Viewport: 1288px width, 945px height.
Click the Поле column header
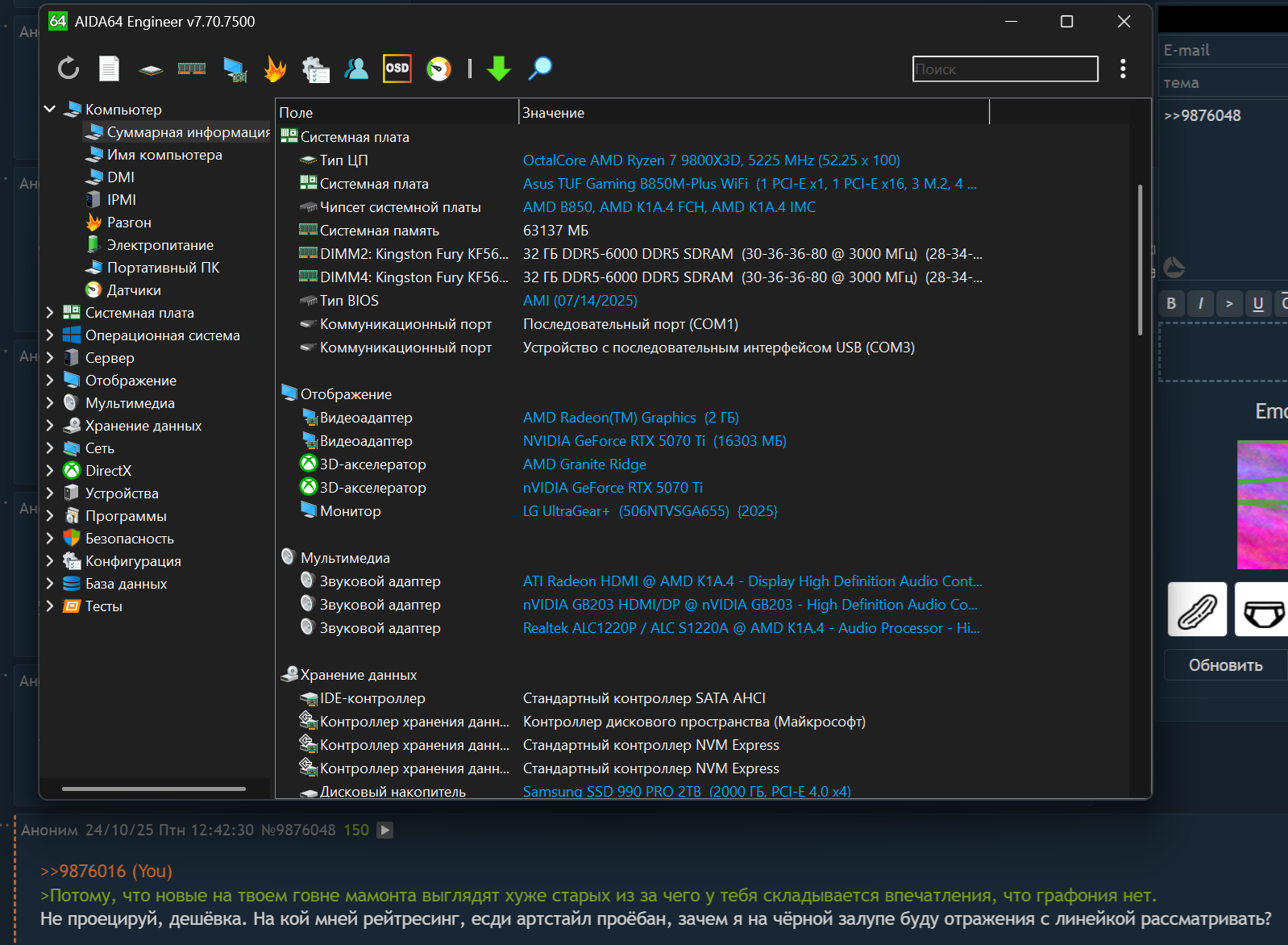coord(397,113)
